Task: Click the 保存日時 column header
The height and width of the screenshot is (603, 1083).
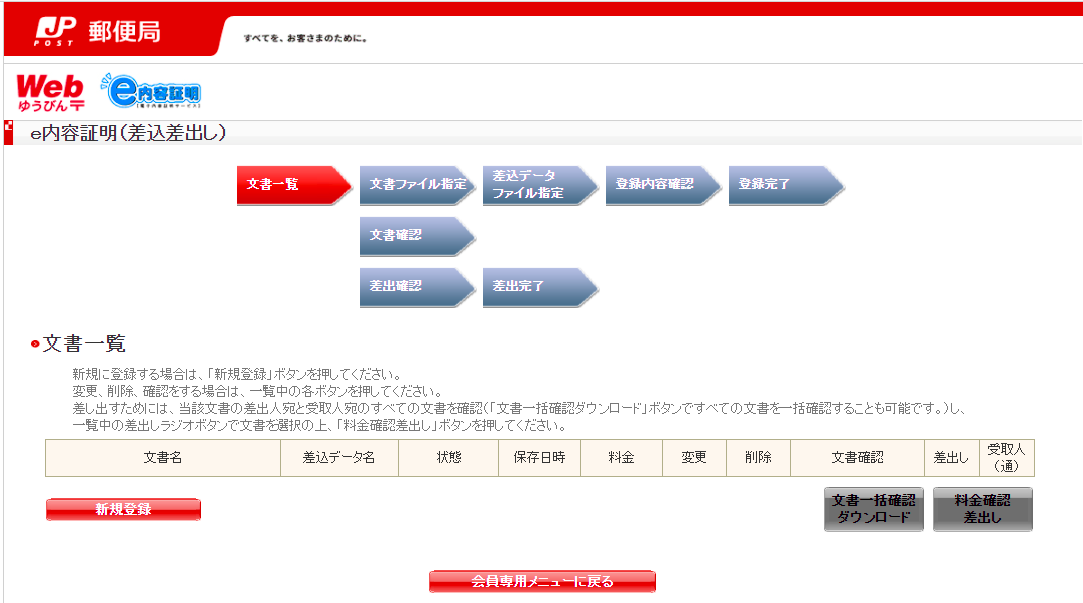Action: pos(539,458)
